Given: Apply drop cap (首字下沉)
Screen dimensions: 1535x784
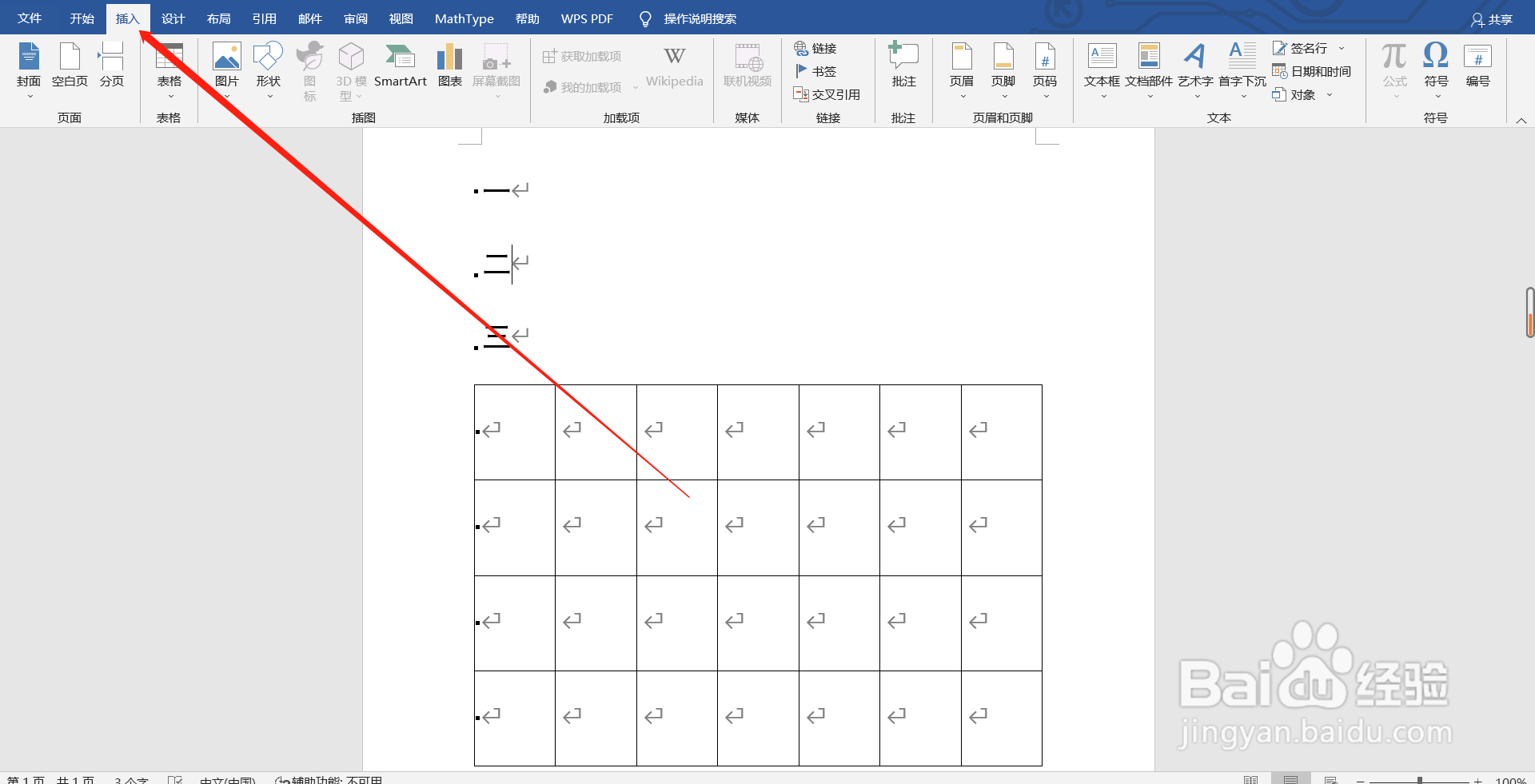Looking at the screenshot, I should (1242, 70).
